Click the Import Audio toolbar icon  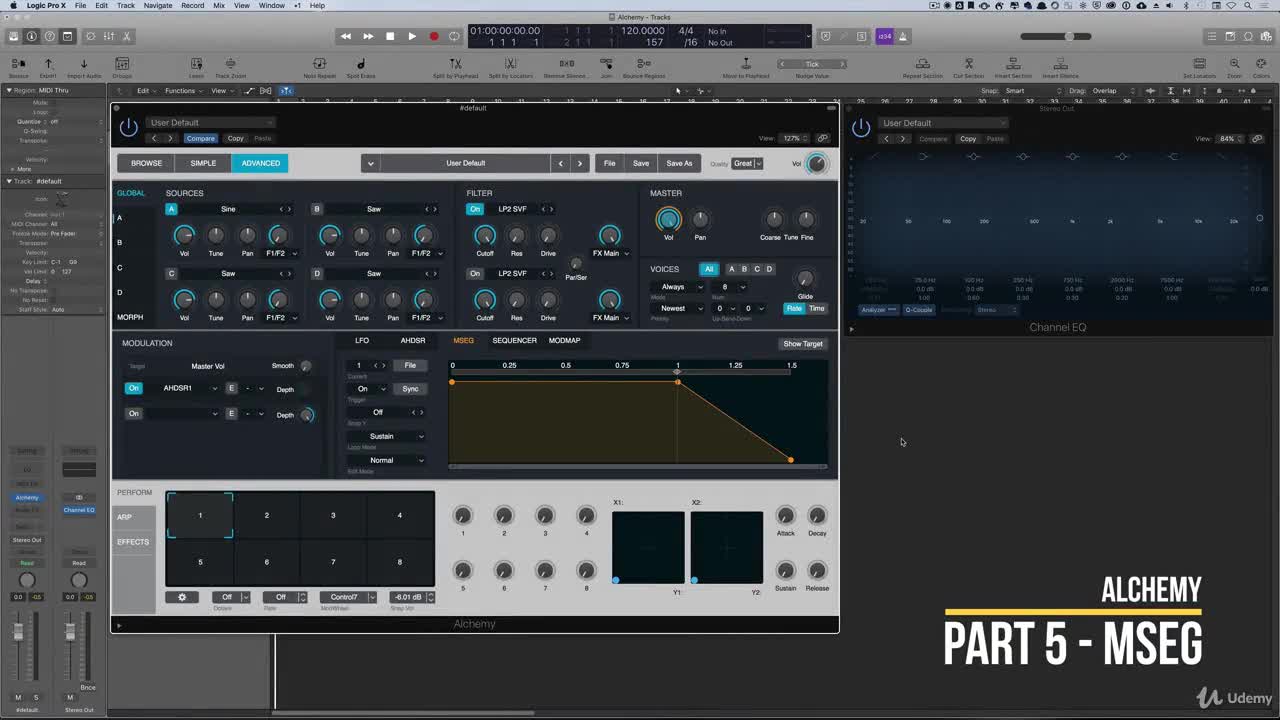84,66
